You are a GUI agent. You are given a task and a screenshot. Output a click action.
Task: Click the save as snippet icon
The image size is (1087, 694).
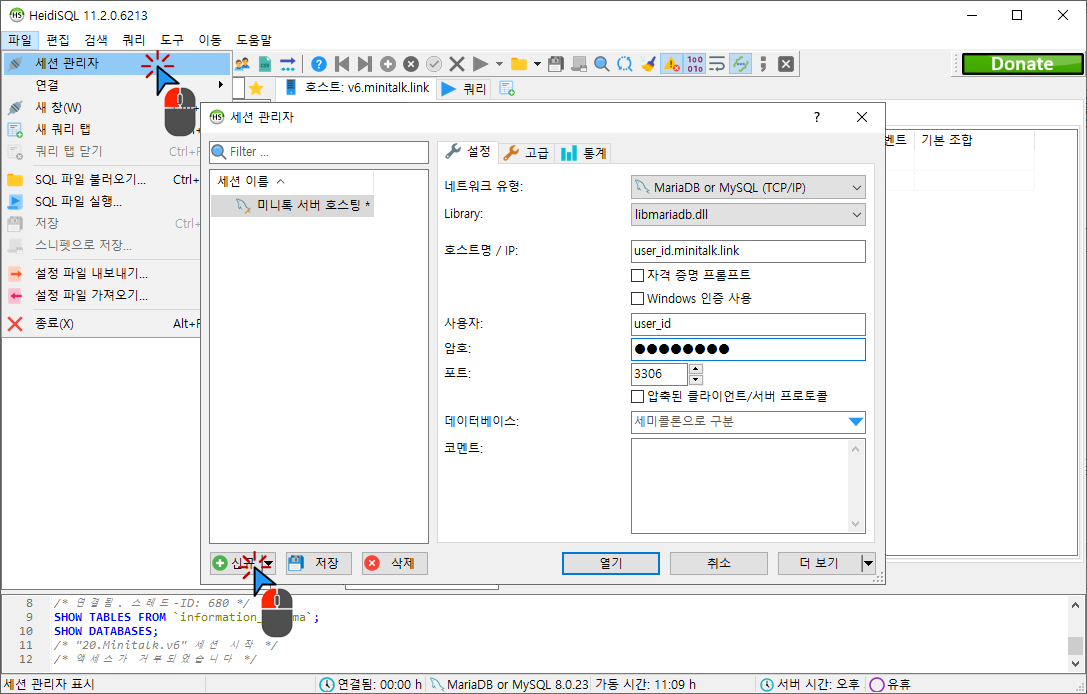579,64
